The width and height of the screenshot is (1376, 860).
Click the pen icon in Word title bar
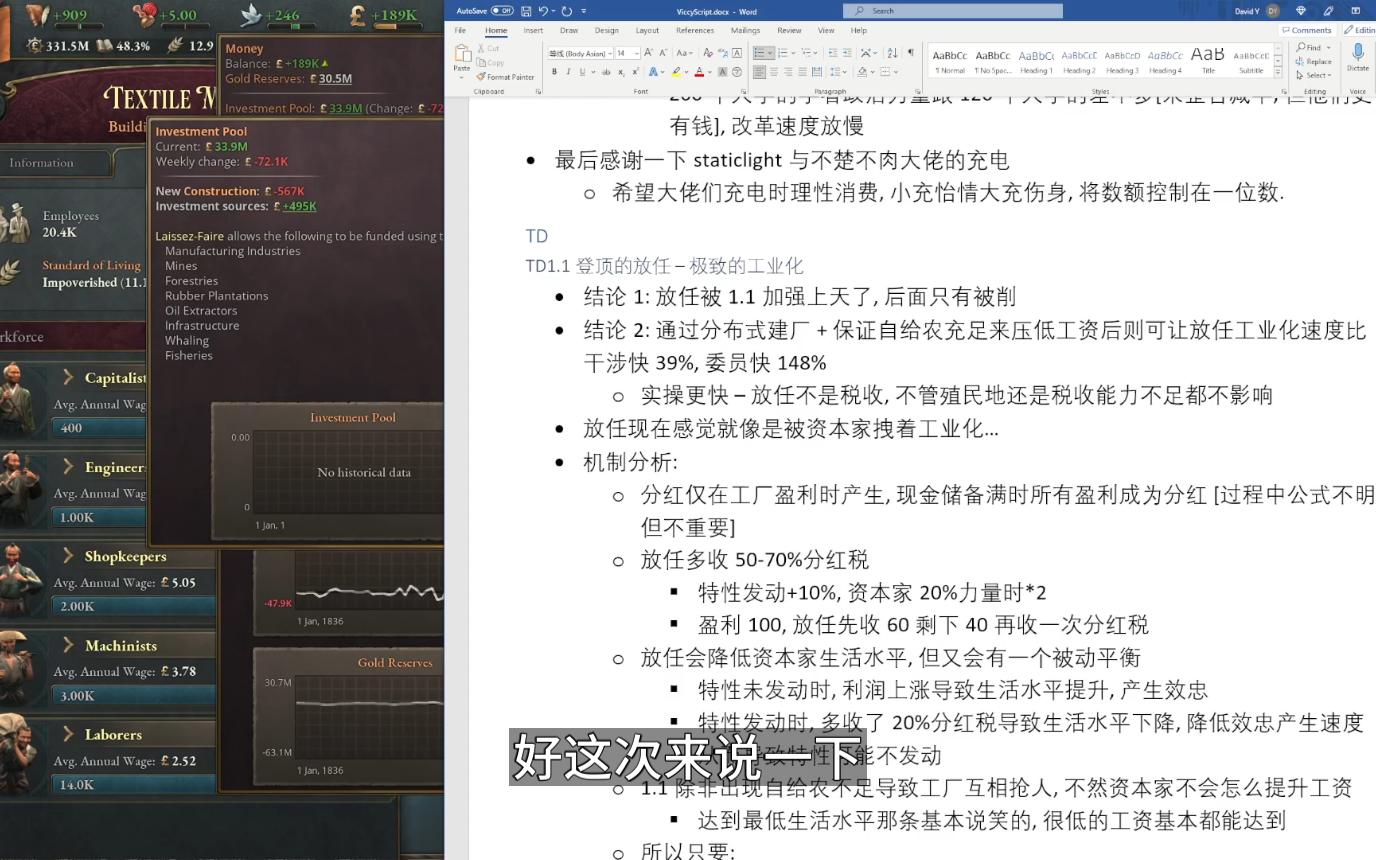pyautogui.click(x=1328, y=11)
